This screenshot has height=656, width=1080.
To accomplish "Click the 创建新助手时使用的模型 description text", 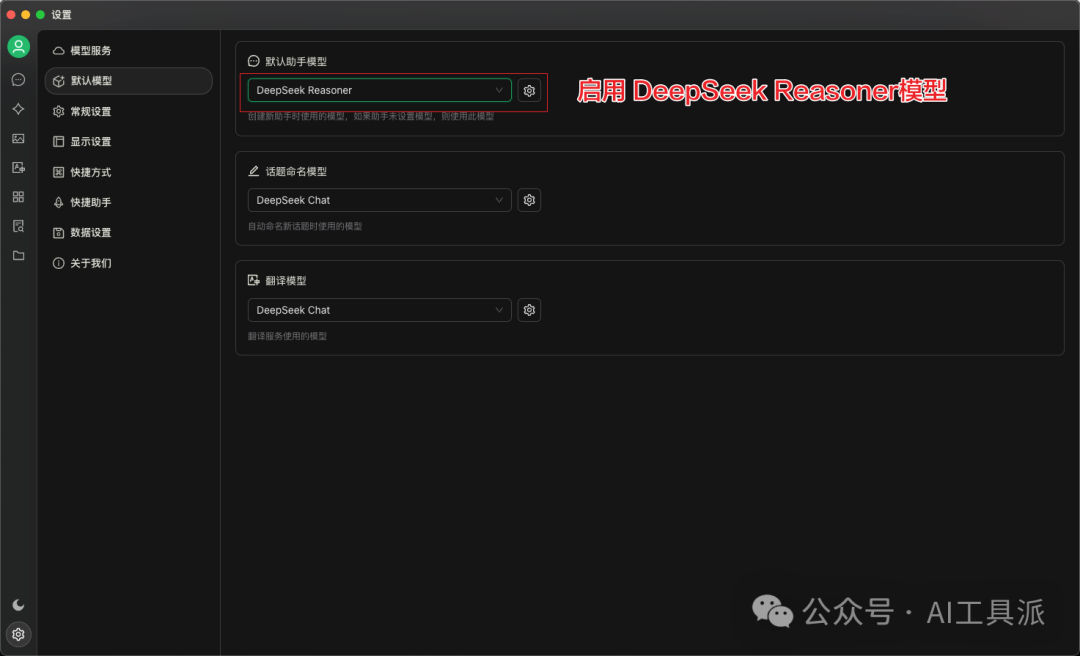I will pos(371,116).
